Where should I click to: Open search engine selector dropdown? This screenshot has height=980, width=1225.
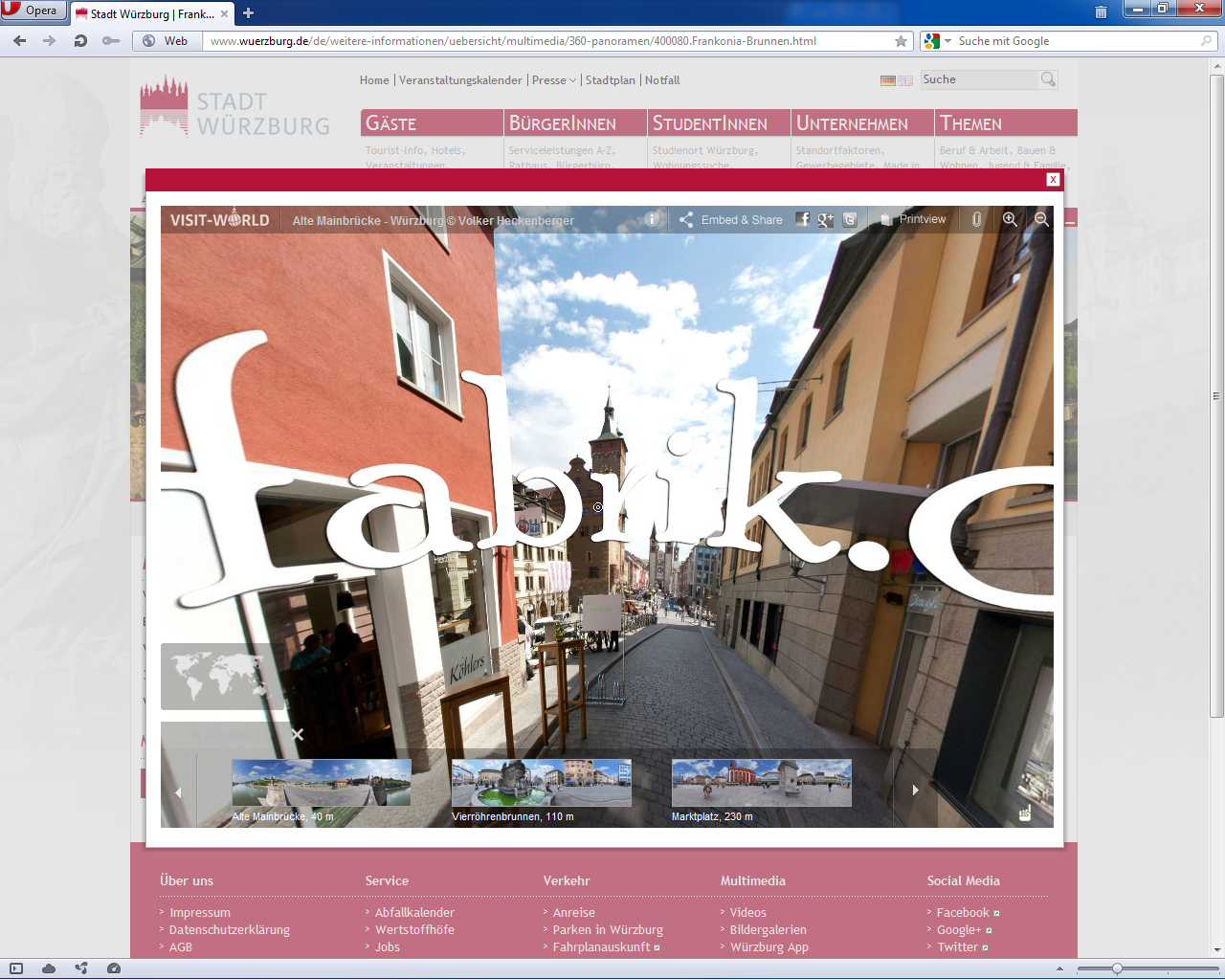click(x=936, y=41)
